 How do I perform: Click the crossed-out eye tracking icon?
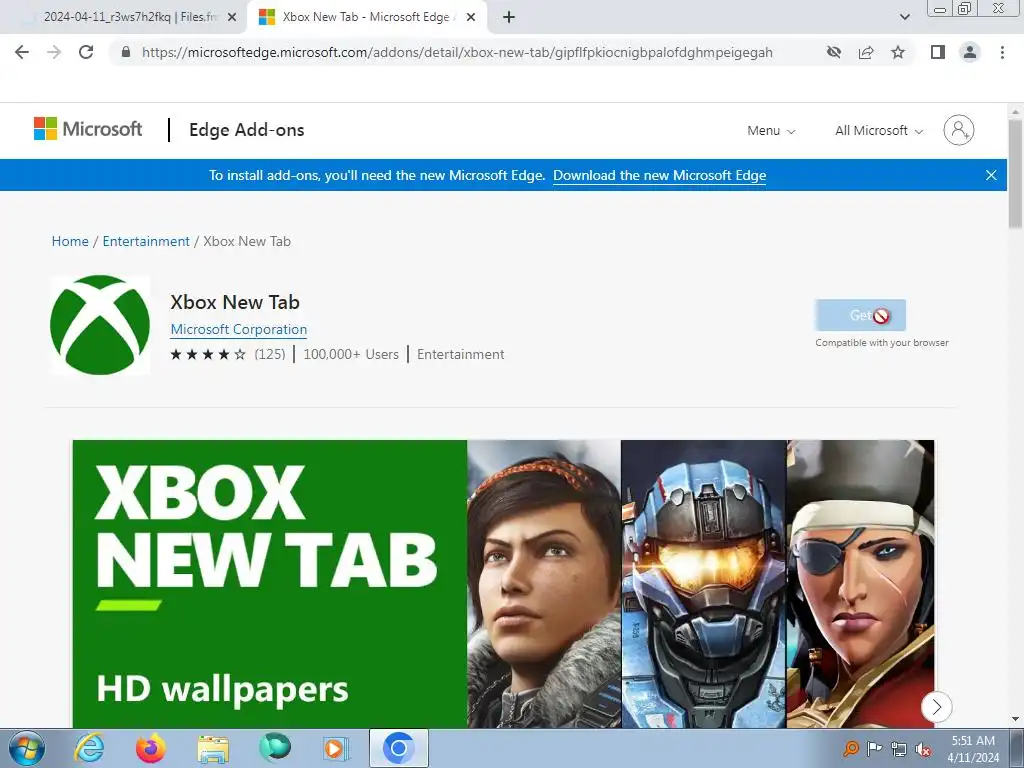(834, 52)
